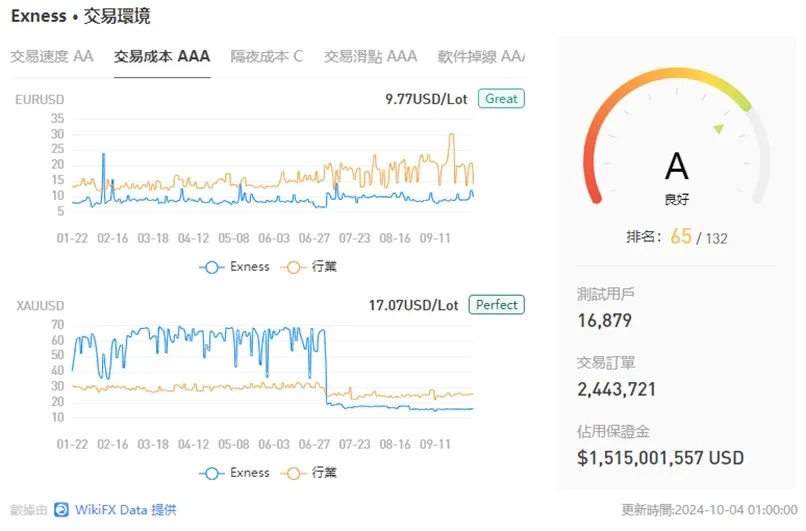
Task: Click the EURUSD industry line peak near 30
Action: pyautogui.click(x=452, y=135)
